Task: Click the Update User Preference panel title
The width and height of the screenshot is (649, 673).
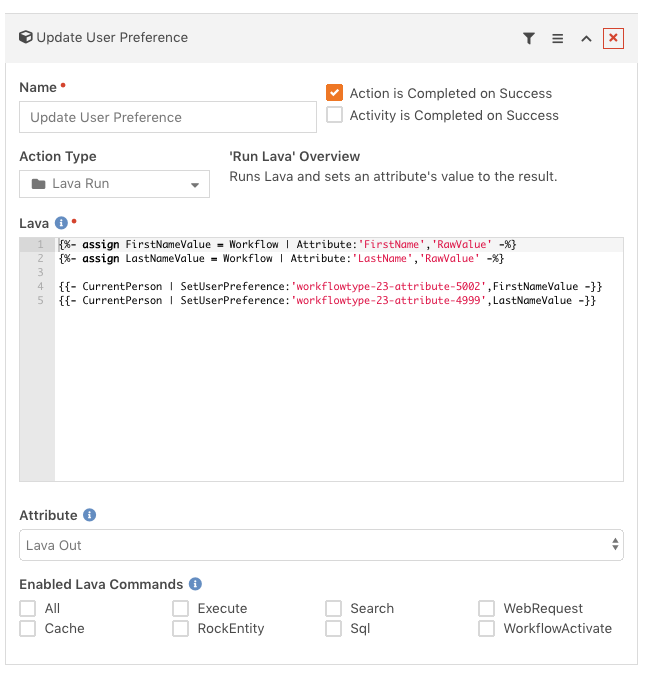Action: point(113,38)
